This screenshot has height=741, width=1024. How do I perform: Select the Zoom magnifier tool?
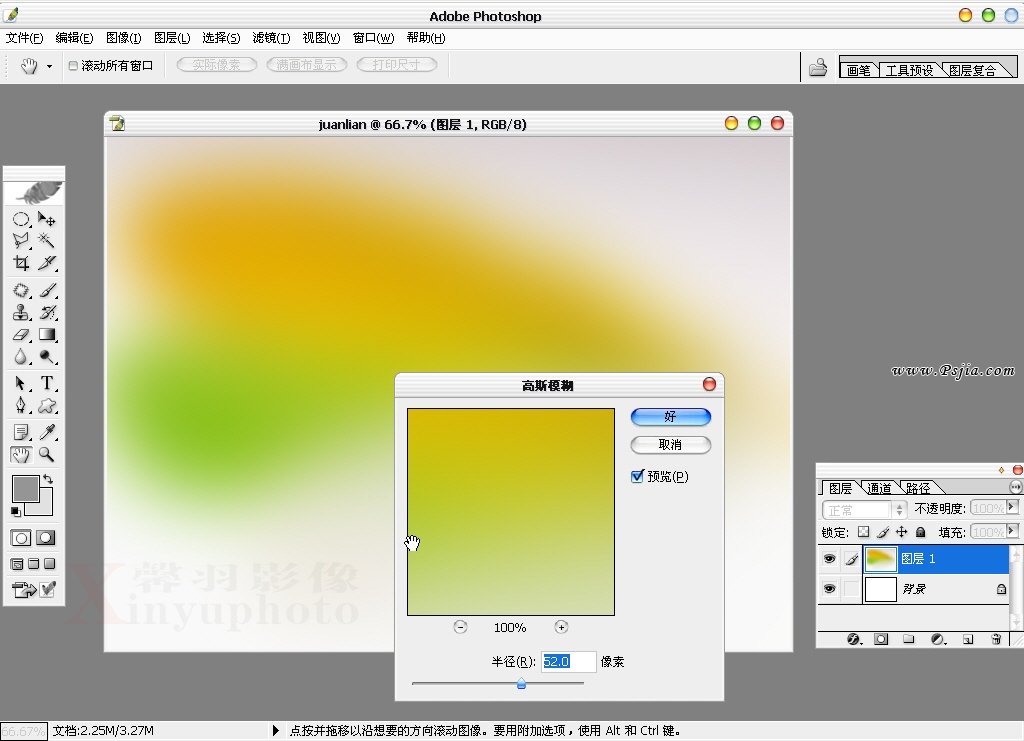(47, 454)
